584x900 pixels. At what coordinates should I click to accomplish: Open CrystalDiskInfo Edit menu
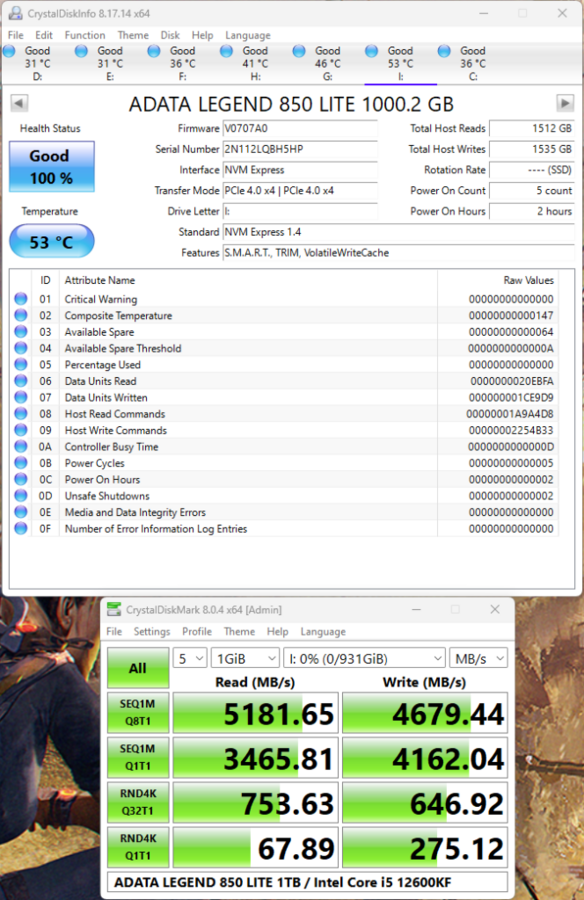(44, 35)
